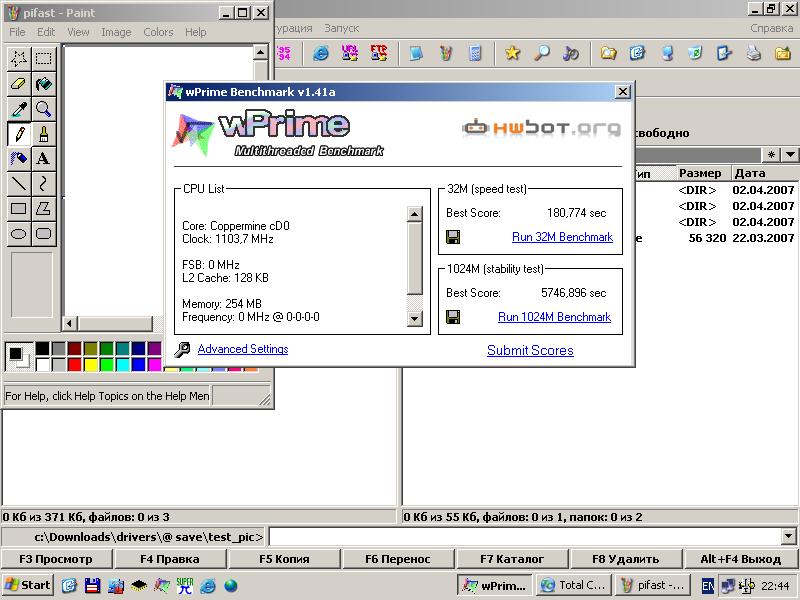Pick the Airbrush spray tool
This screenshot has height=600, width=800.
19,158
